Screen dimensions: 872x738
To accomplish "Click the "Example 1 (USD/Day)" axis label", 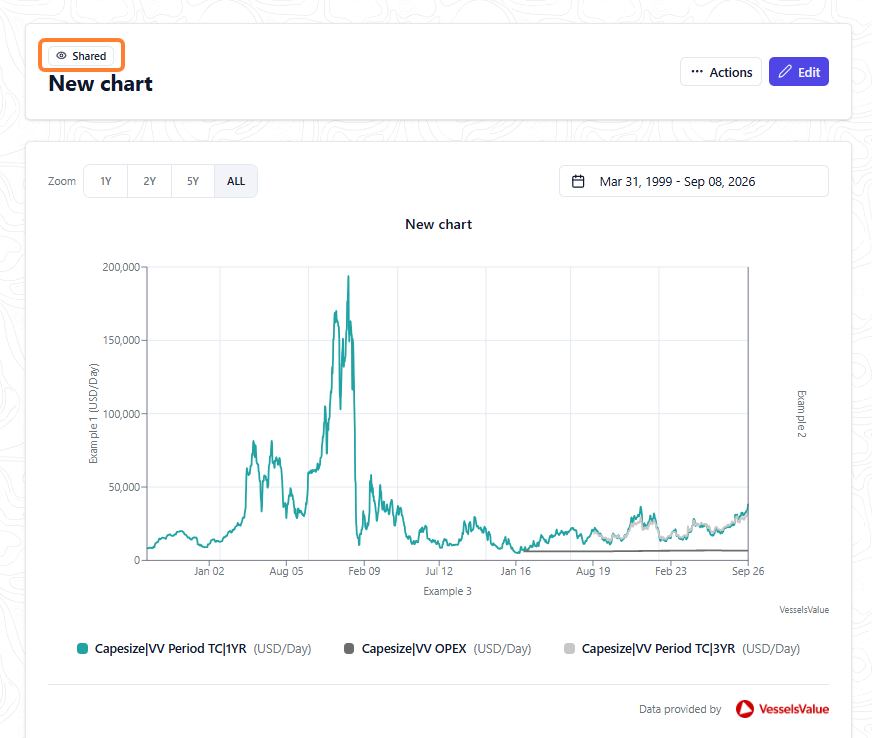I will (x=93, y=413).
